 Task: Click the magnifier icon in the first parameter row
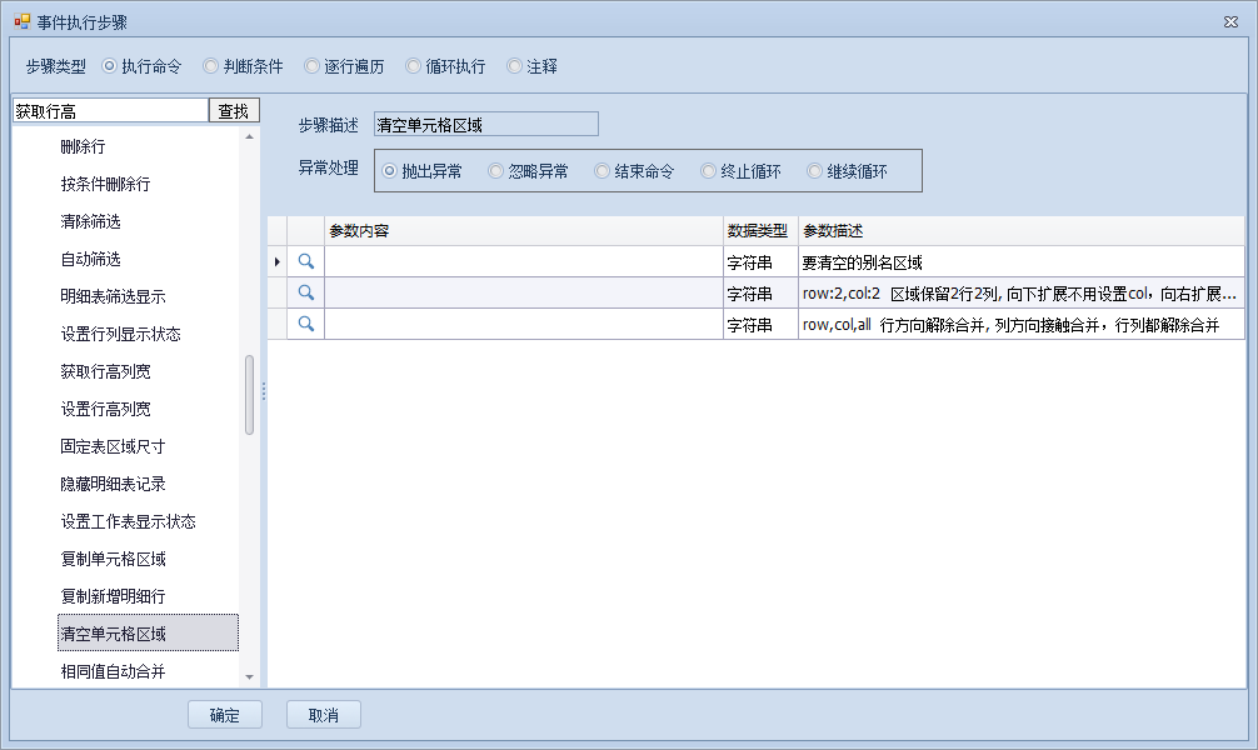point(306,262)
